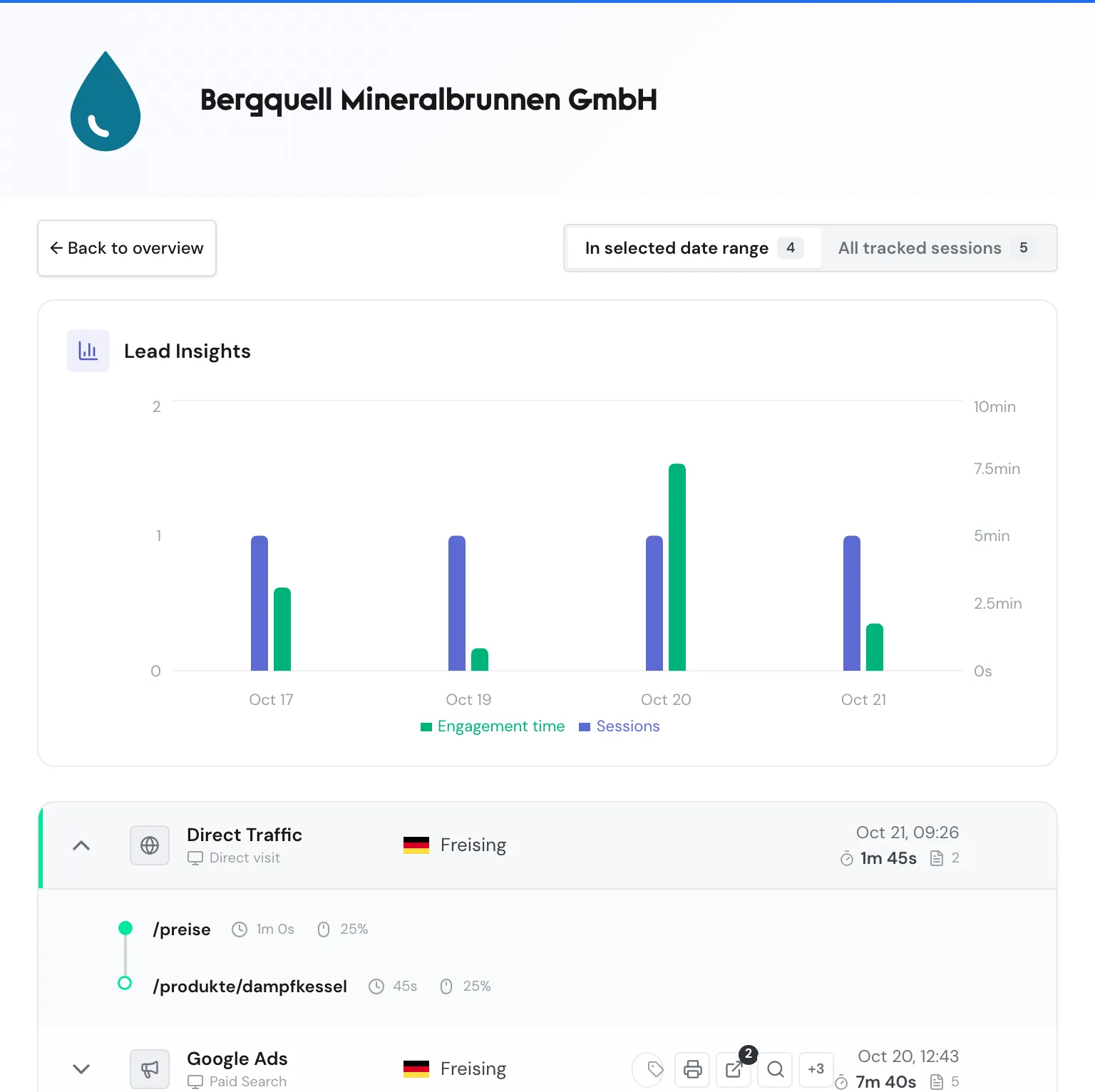Switch to All tracked sessions tab

point(937,248)
